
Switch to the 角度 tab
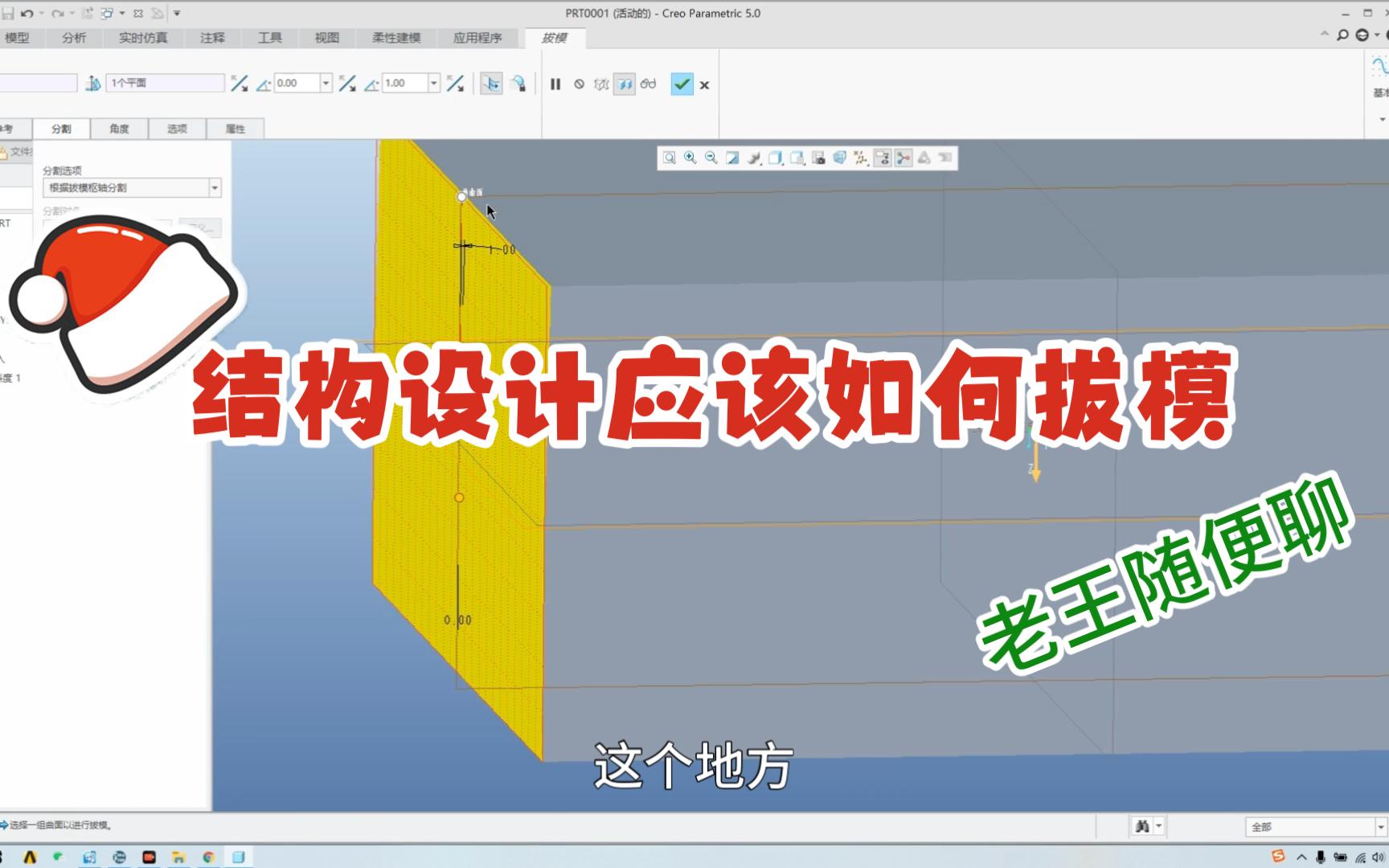[x=118, y=129]
